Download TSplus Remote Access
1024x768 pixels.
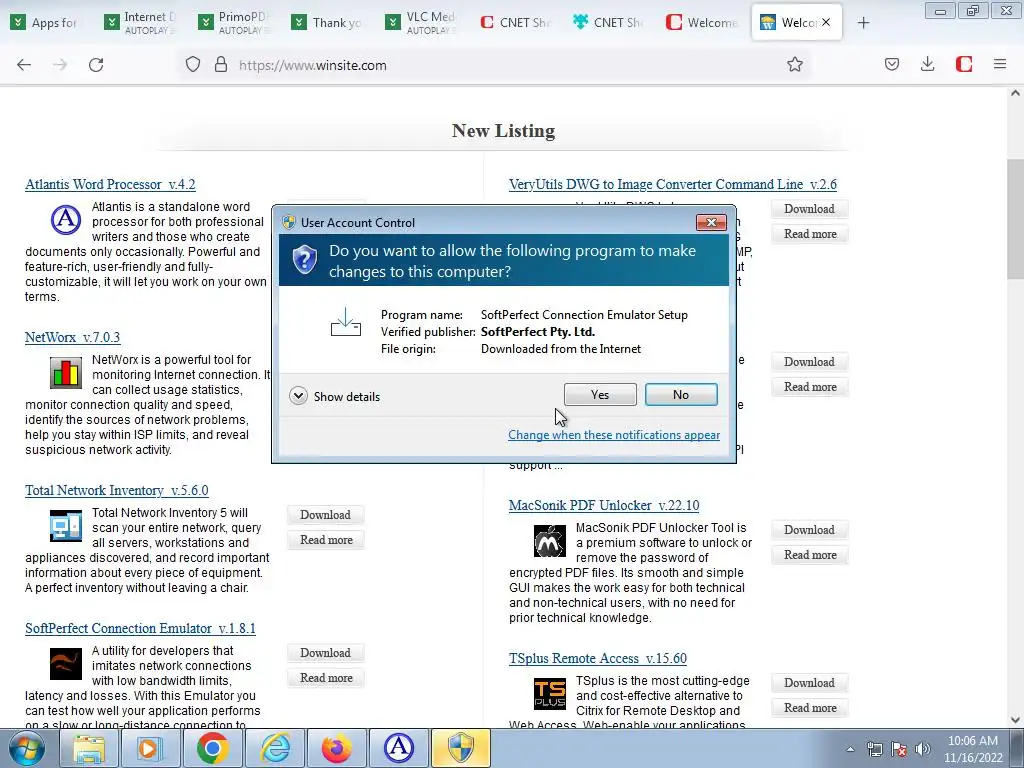(809, 682)
